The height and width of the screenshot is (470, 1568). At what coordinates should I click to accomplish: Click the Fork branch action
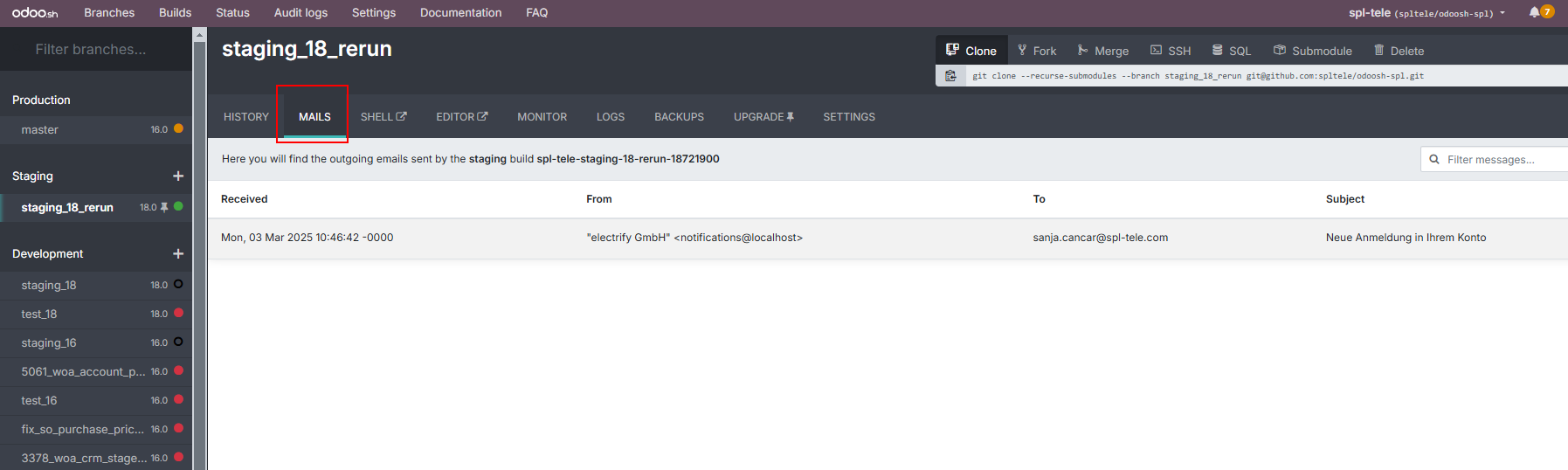pyautogui.click(x=1037, y=51)
